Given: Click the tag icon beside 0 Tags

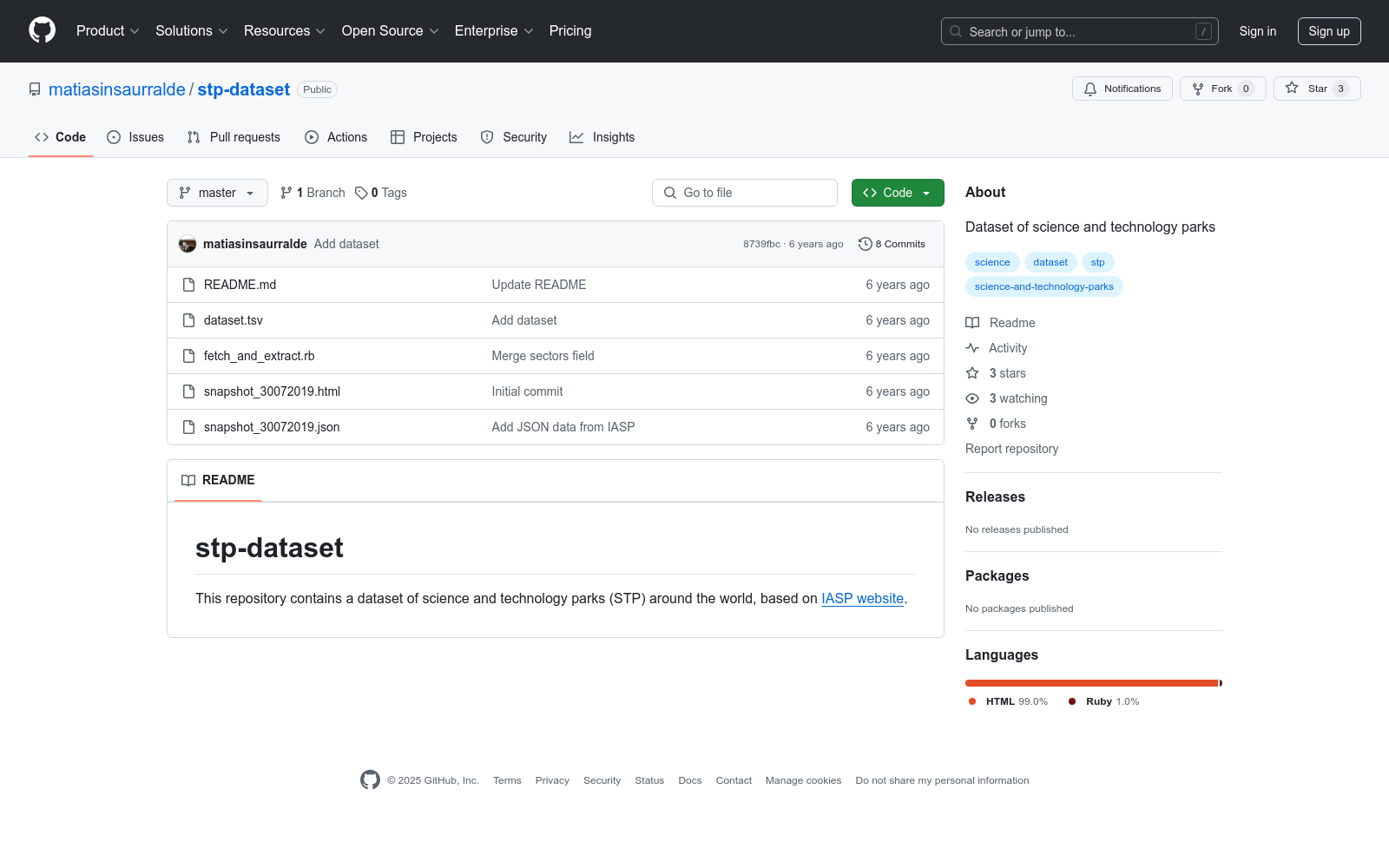Looking at the screenshot, I should (x=361, y=193).
